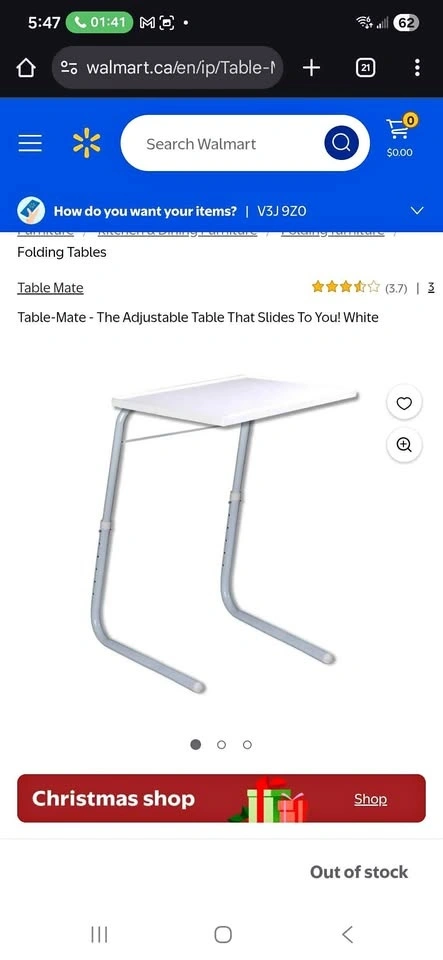Go to the Chrome home page icon
This screenshot has height=960, width=443.
tap(26, 68)
